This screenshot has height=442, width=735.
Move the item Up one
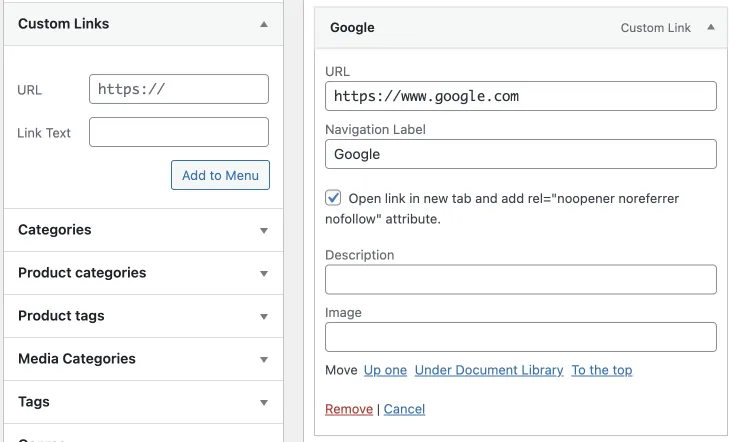pos(385,370)
